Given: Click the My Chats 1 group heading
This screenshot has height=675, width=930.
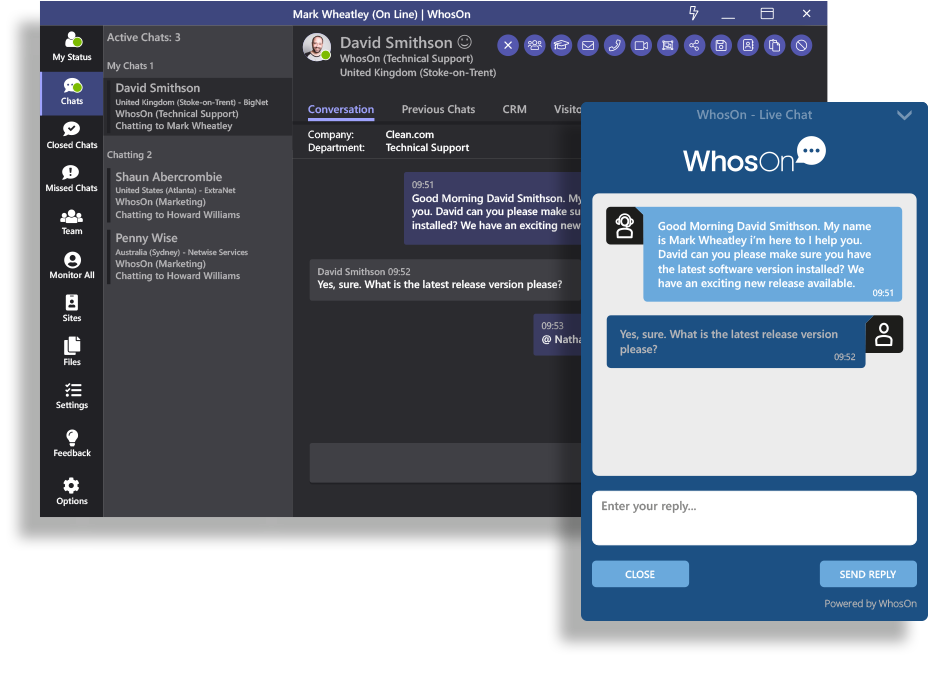Looking at the screenshot, I should pos(130,66).
